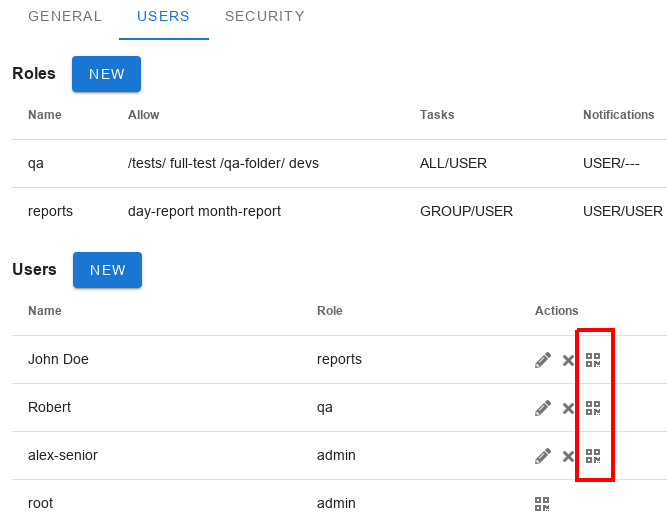This screenshot has height=530, width=667.
Task: Select the qa role row
Action: point(339,163)
